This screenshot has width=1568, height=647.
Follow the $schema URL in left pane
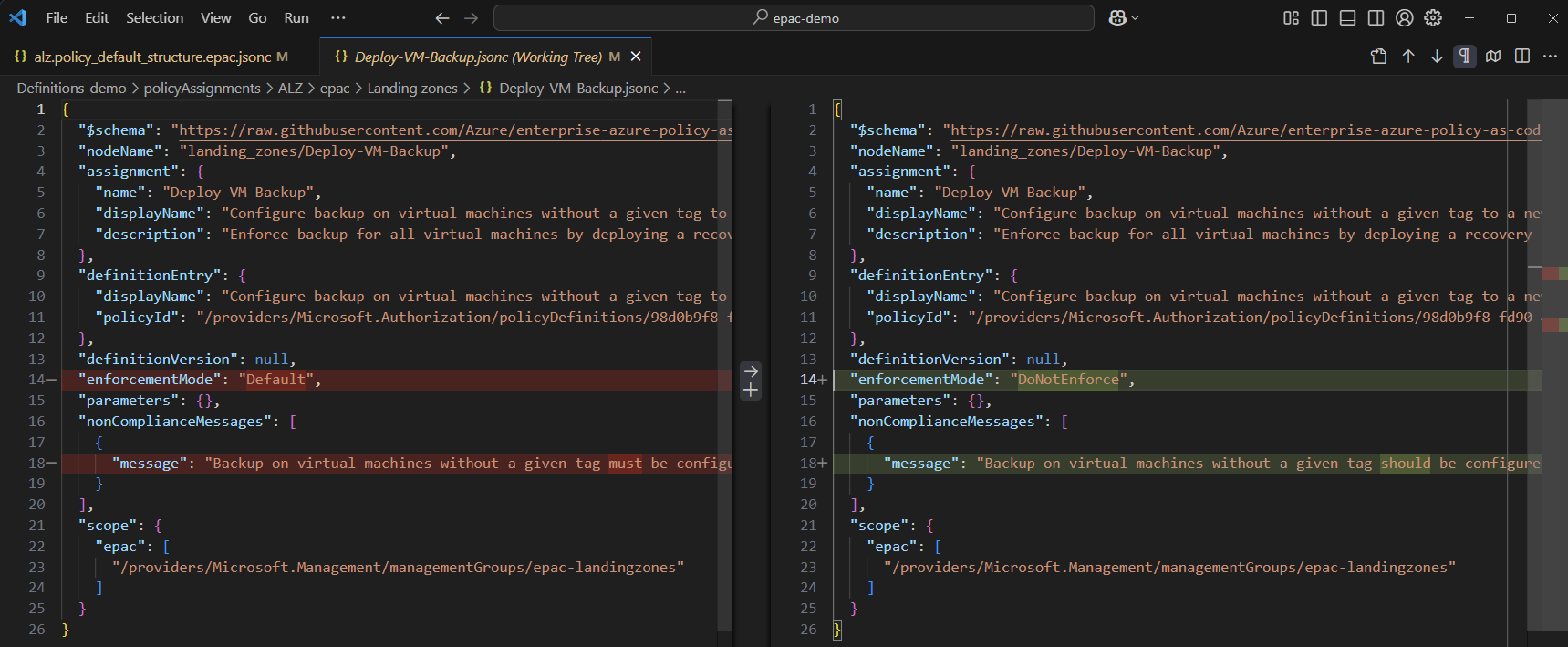(456, 130)
